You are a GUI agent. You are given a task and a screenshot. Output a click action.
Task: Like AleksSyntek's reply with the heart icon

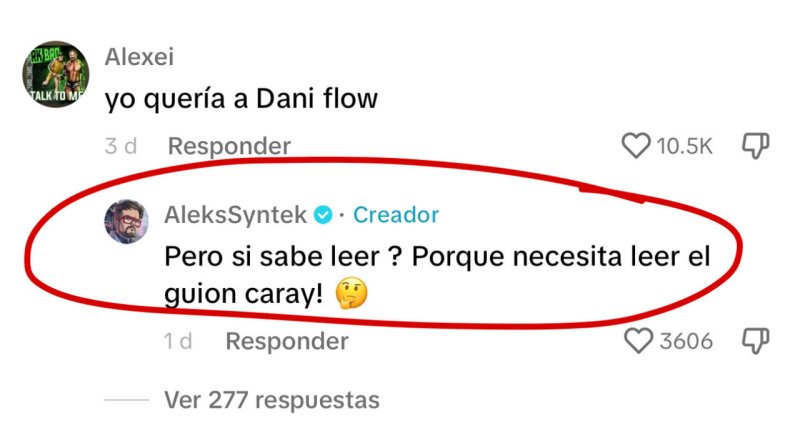(638, 341)
